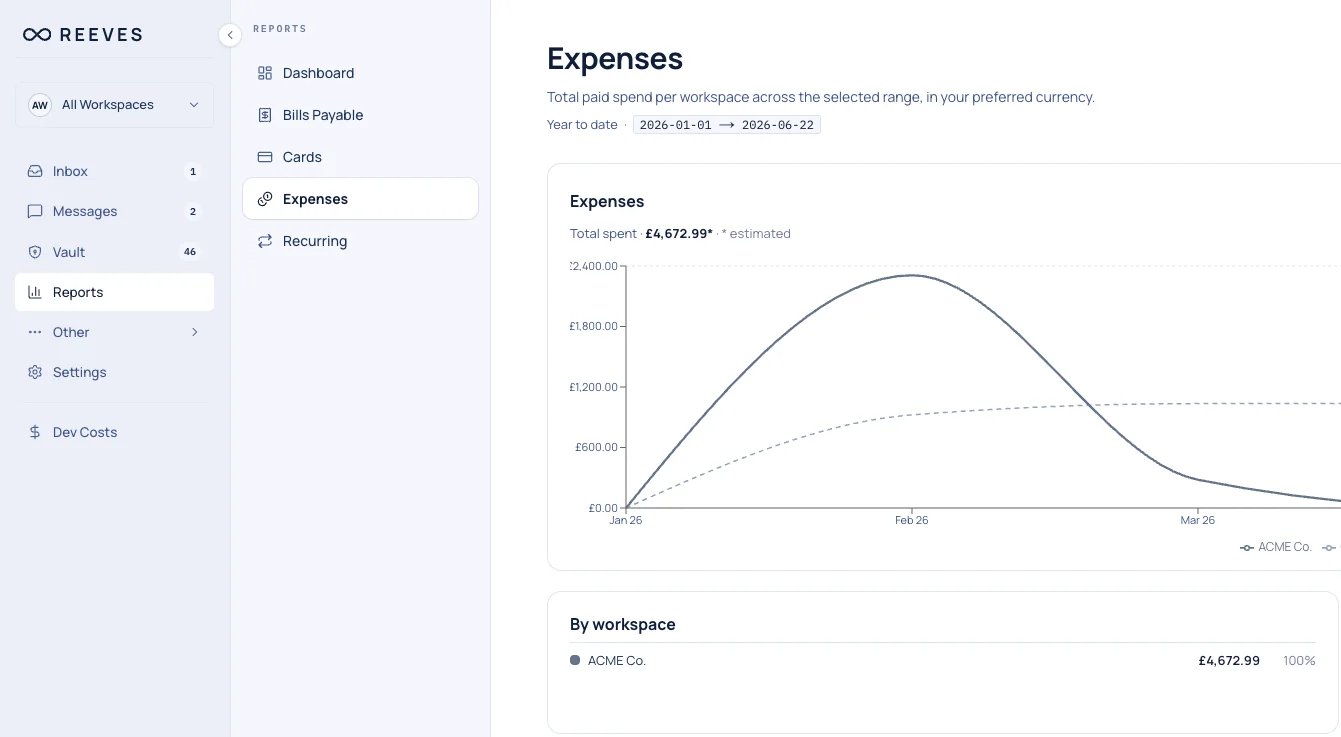Click the £4,672.99 workspace amount
Viewport: 1341px width, 737px height.
coord(1229,661)
